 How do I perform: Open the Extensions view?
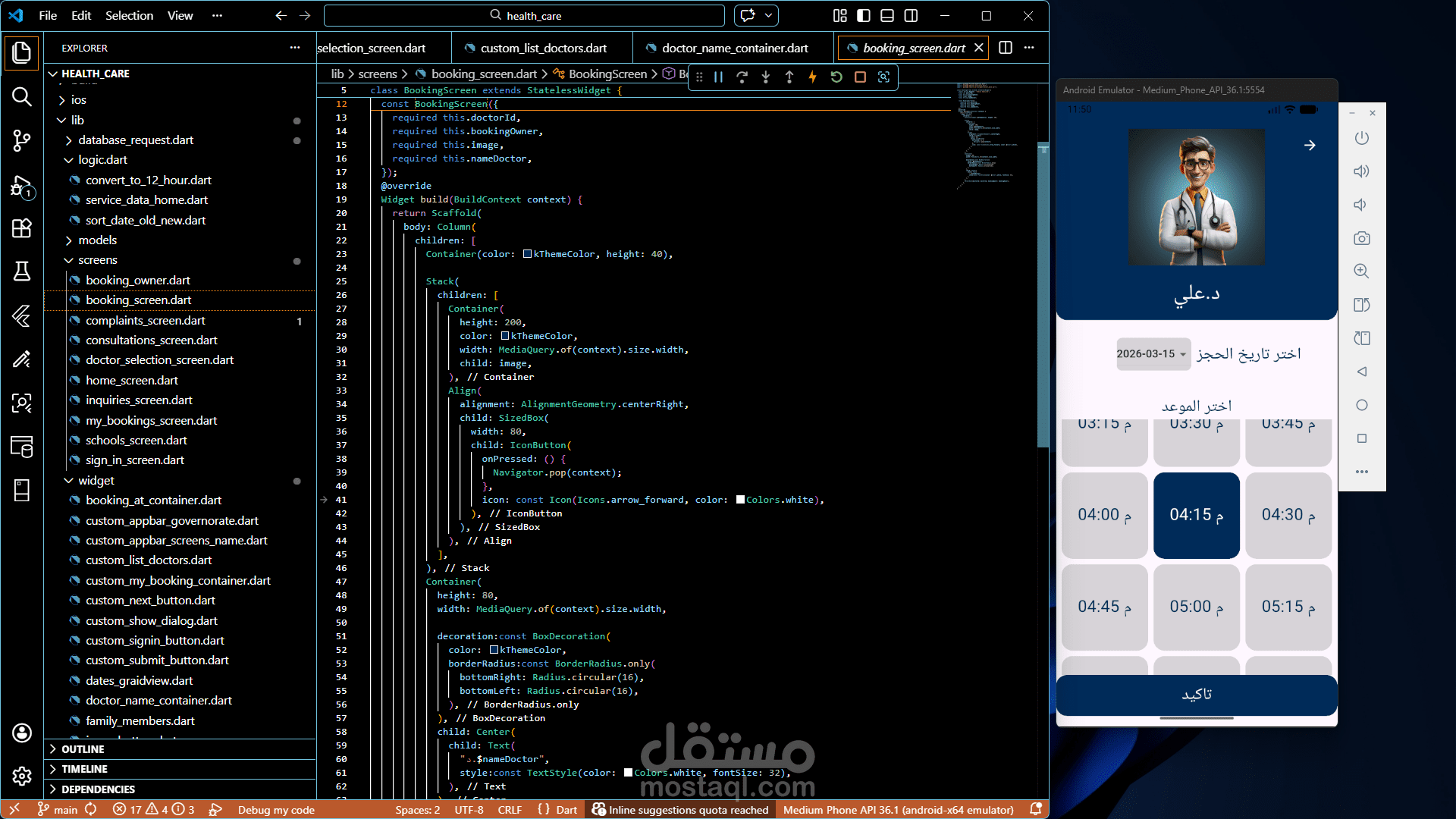tap(21, 228)
